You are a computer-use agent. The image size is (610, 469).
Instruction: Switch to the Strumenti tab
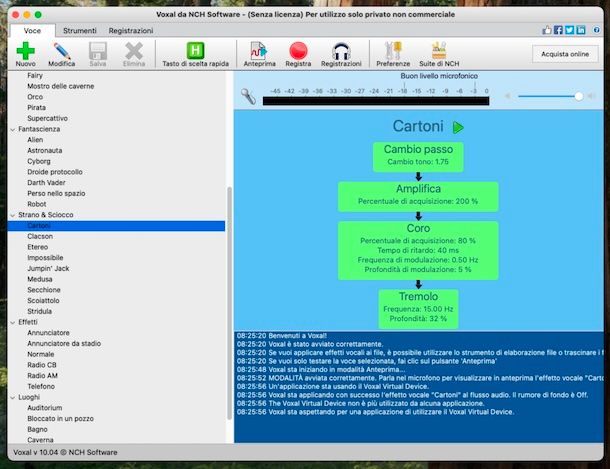[x=80, y=30]
